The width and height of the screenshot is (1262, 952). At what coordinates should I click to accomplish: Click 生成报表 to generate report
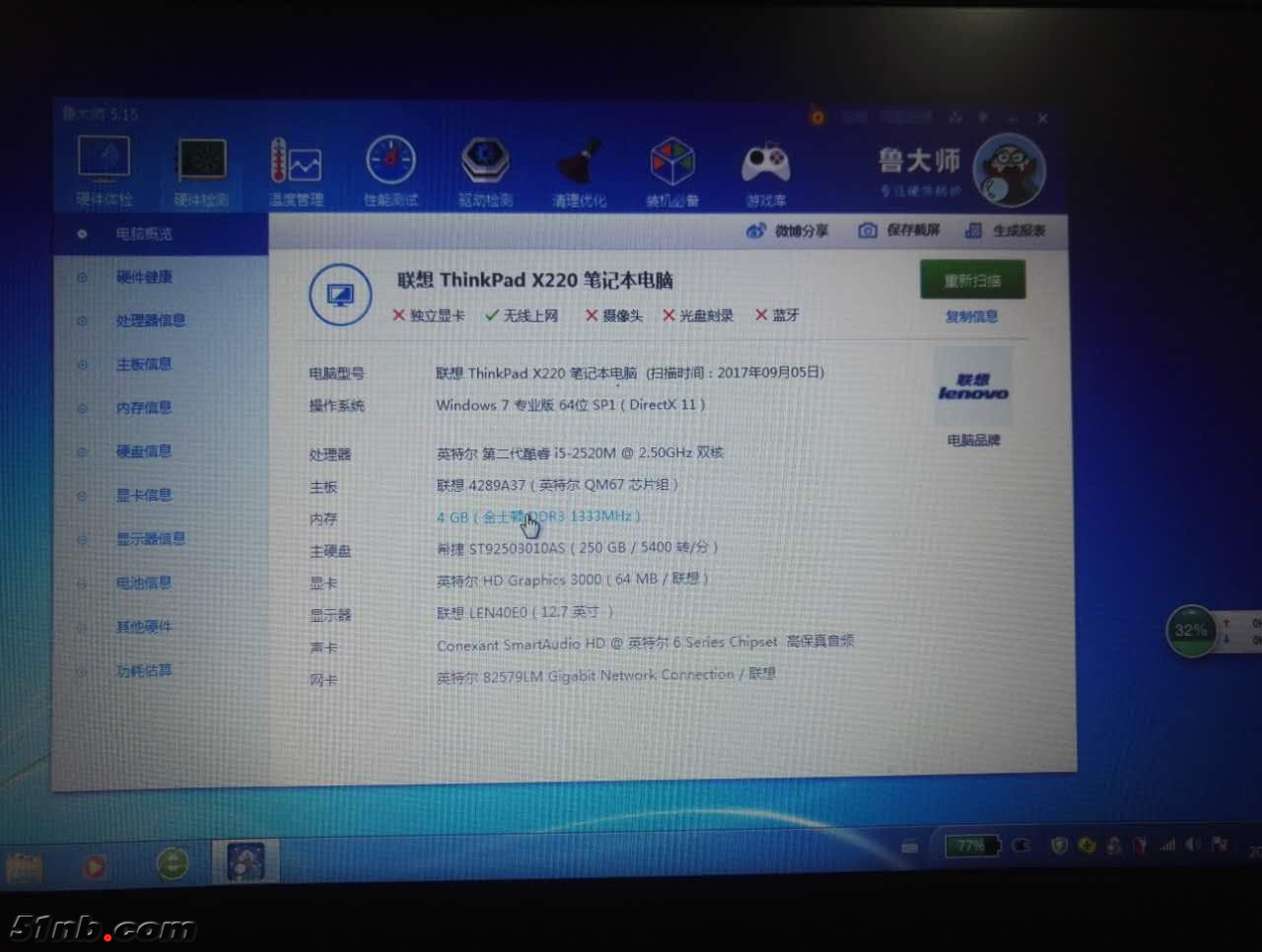pyautogui.click(x=1005, y=231)
